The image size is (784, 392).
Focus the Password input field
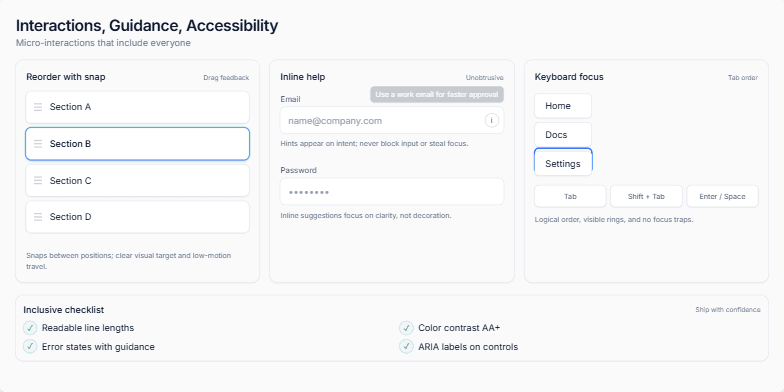392,192
